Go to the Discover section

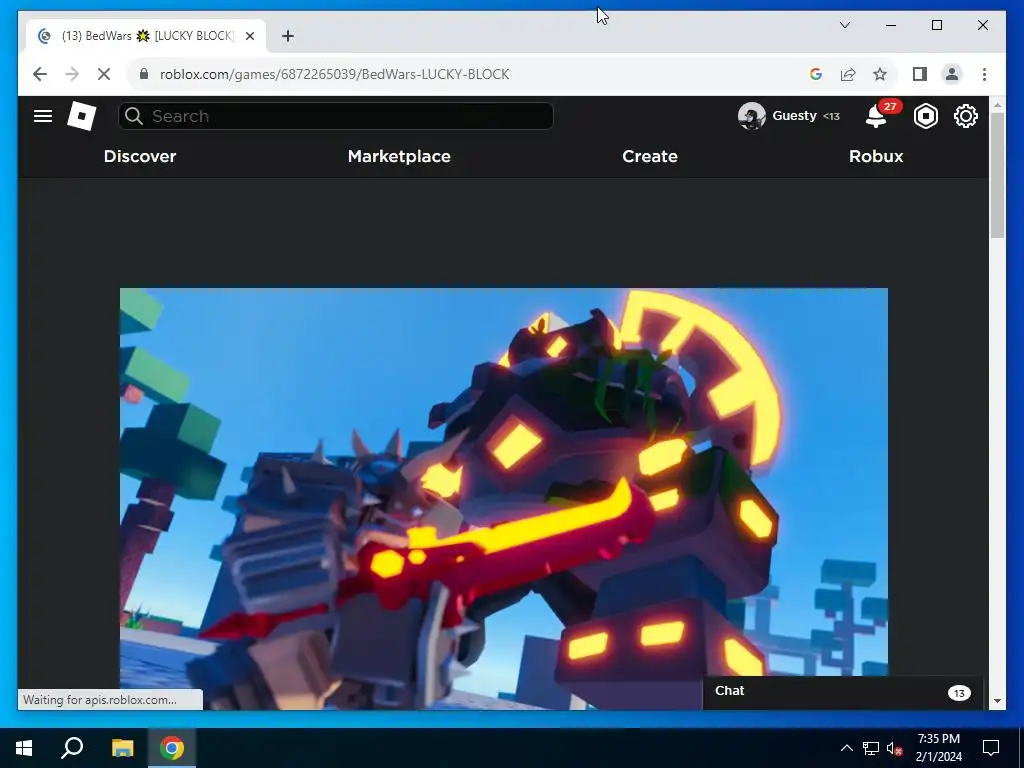[x=140, y=156]
